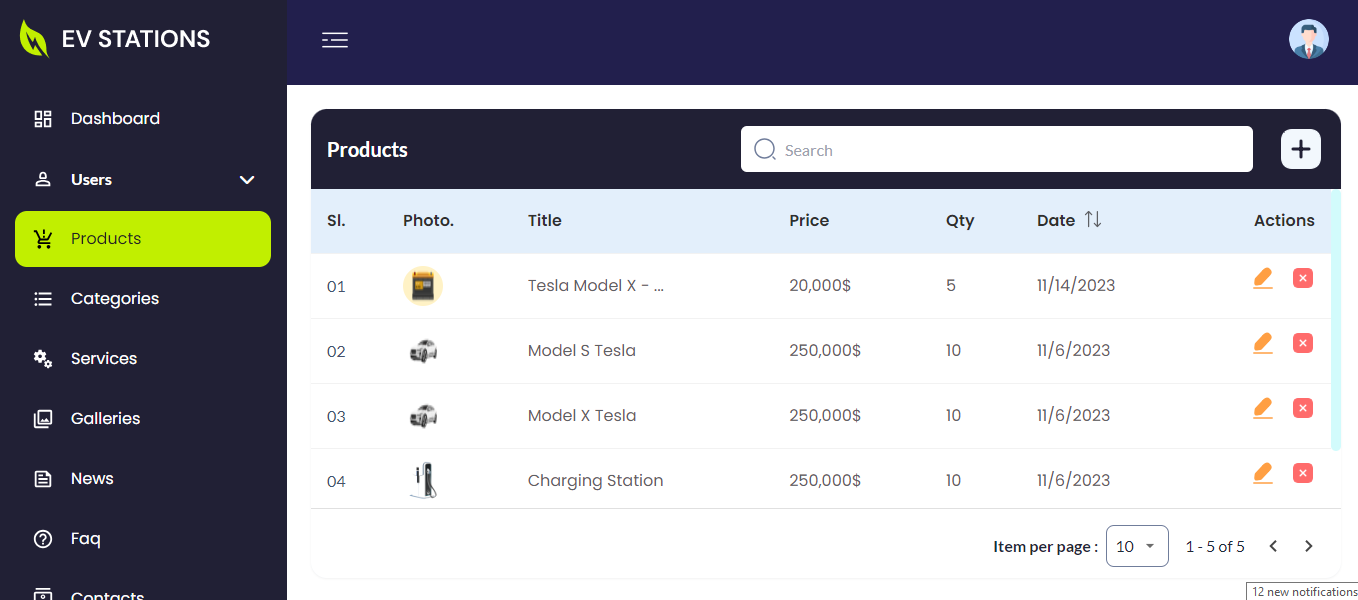Screen dimensions: 1358x600
Task: Delete the Model X Tesla row
Action: 1302,408
